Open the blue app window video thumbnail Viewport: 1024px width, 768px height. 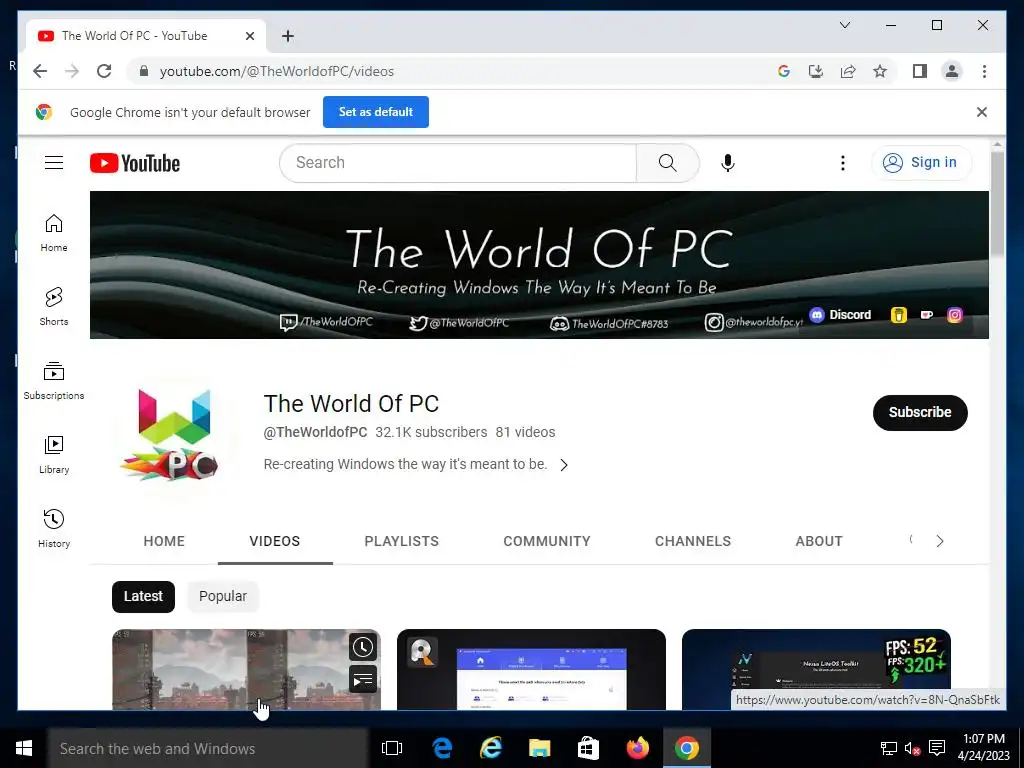(531, 669)
